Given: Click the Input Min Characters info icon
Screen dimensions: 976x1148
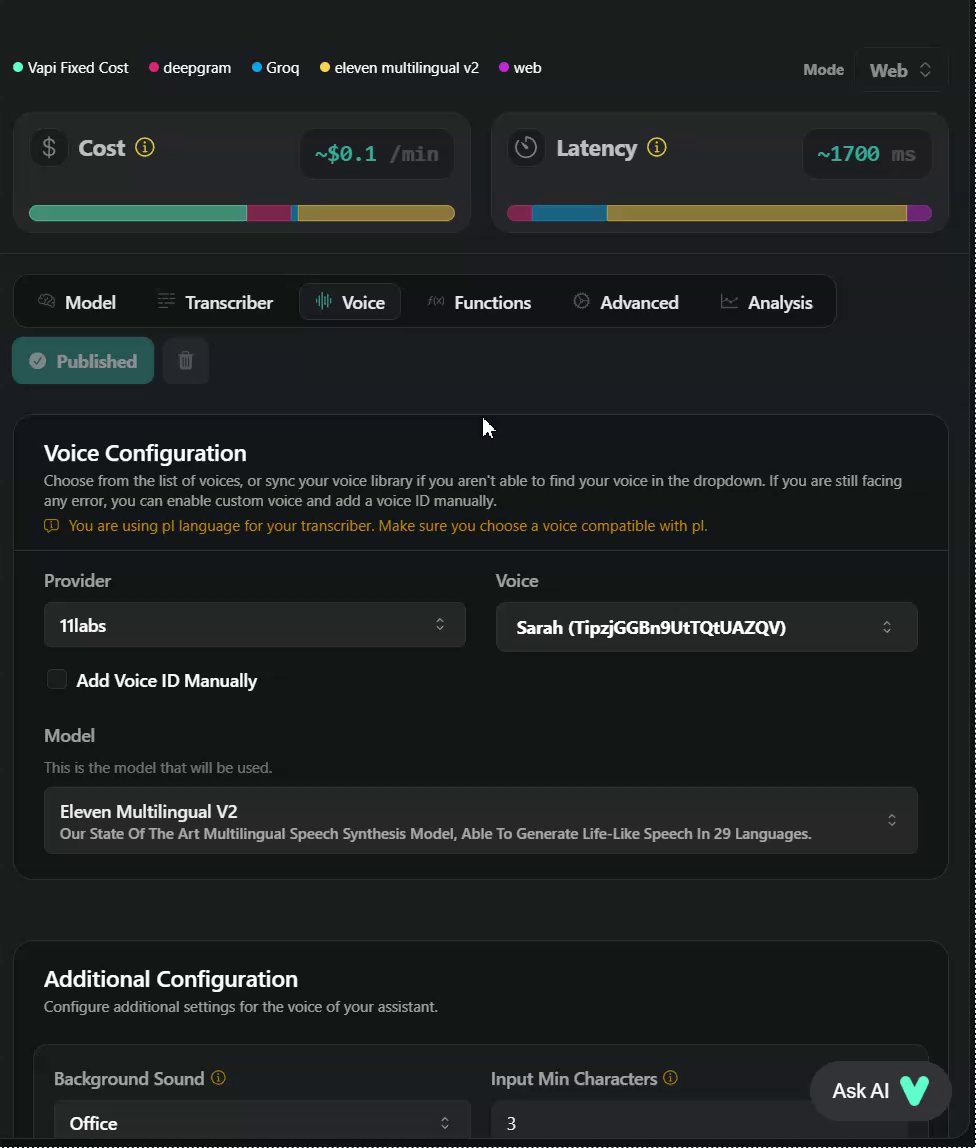Looking at the screenshot, I should (671, 1078).
